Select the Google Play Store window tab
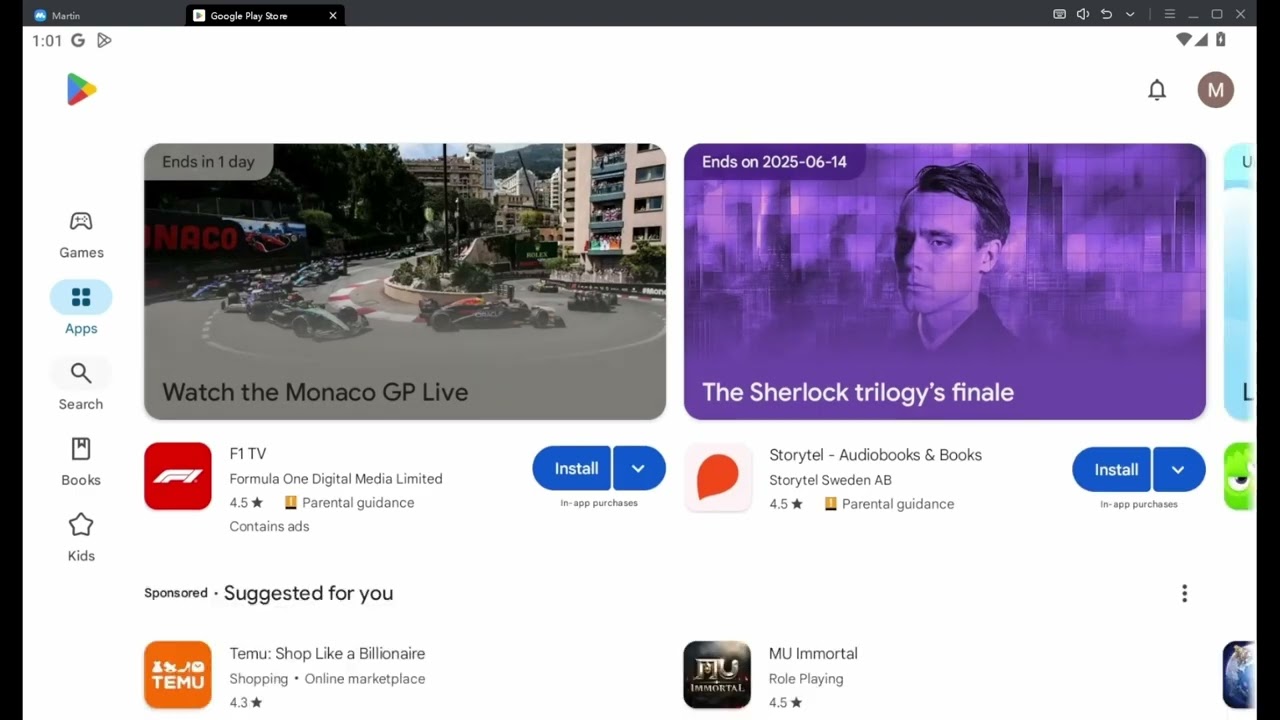The height and width of the screenshot is (720, 1280). [265, 15]
